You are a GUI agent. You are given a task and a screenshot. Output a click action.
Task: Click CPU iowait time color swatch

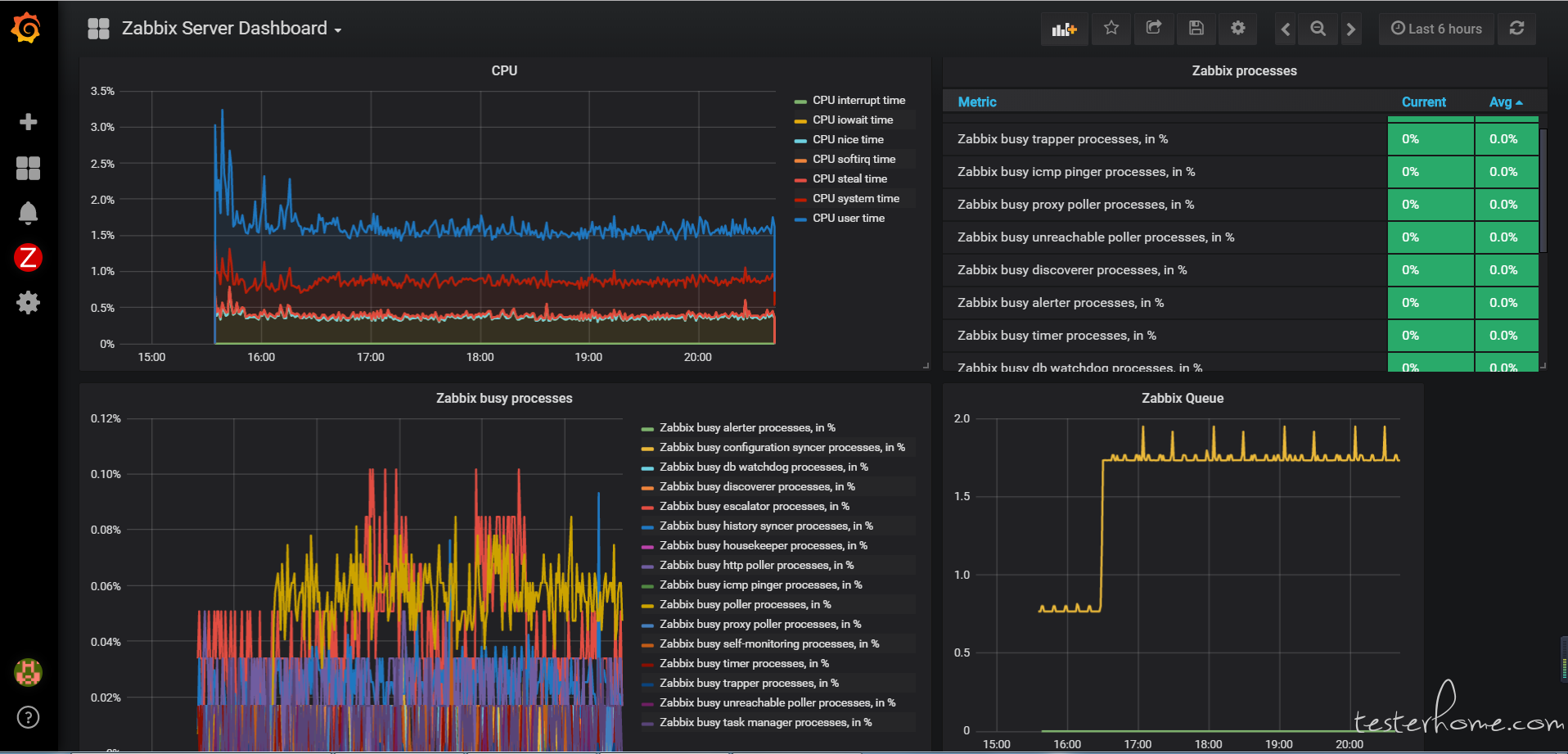pos(800,120)
